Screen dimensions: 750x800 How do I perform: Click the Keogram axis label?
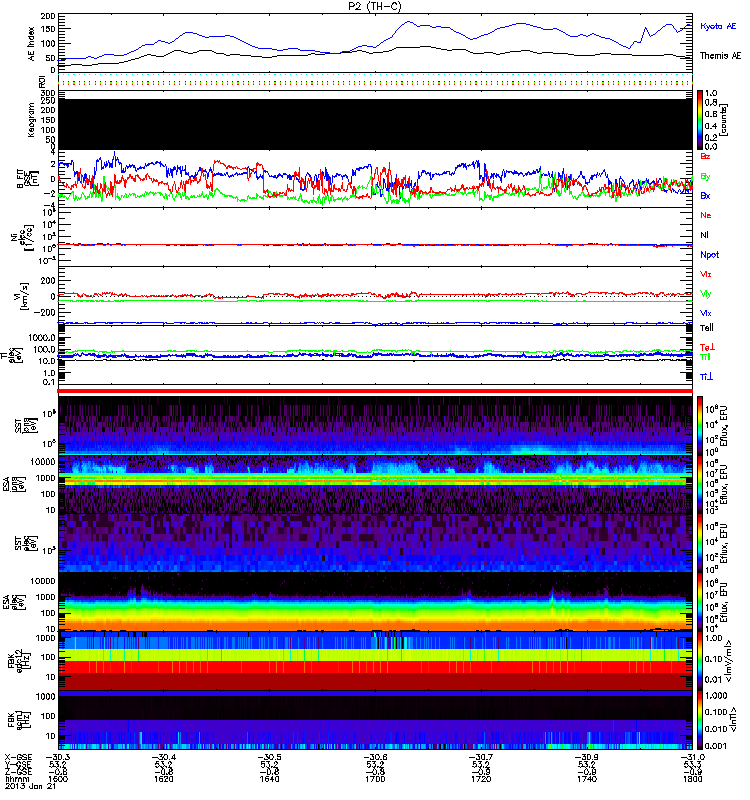[32, 120]
